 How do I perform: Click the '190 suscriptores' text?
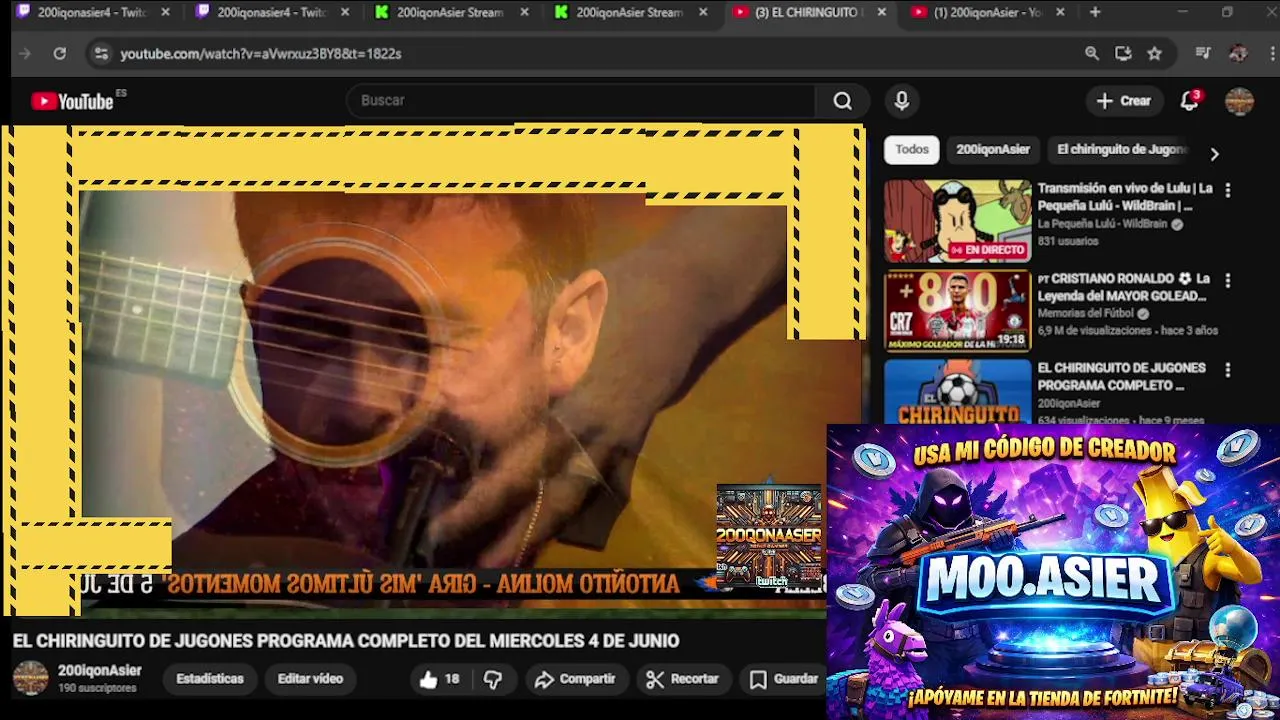point(97,689)
